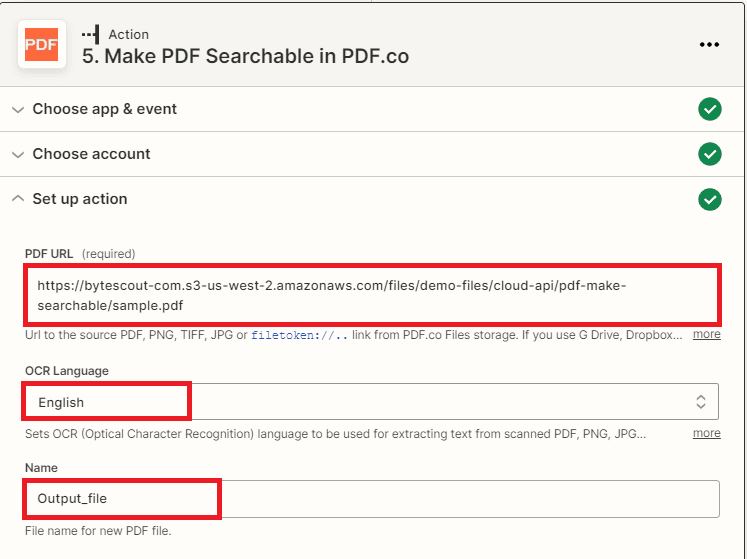Click the PDF.co app icon
747x559 pixels.
tap(42, 44)
